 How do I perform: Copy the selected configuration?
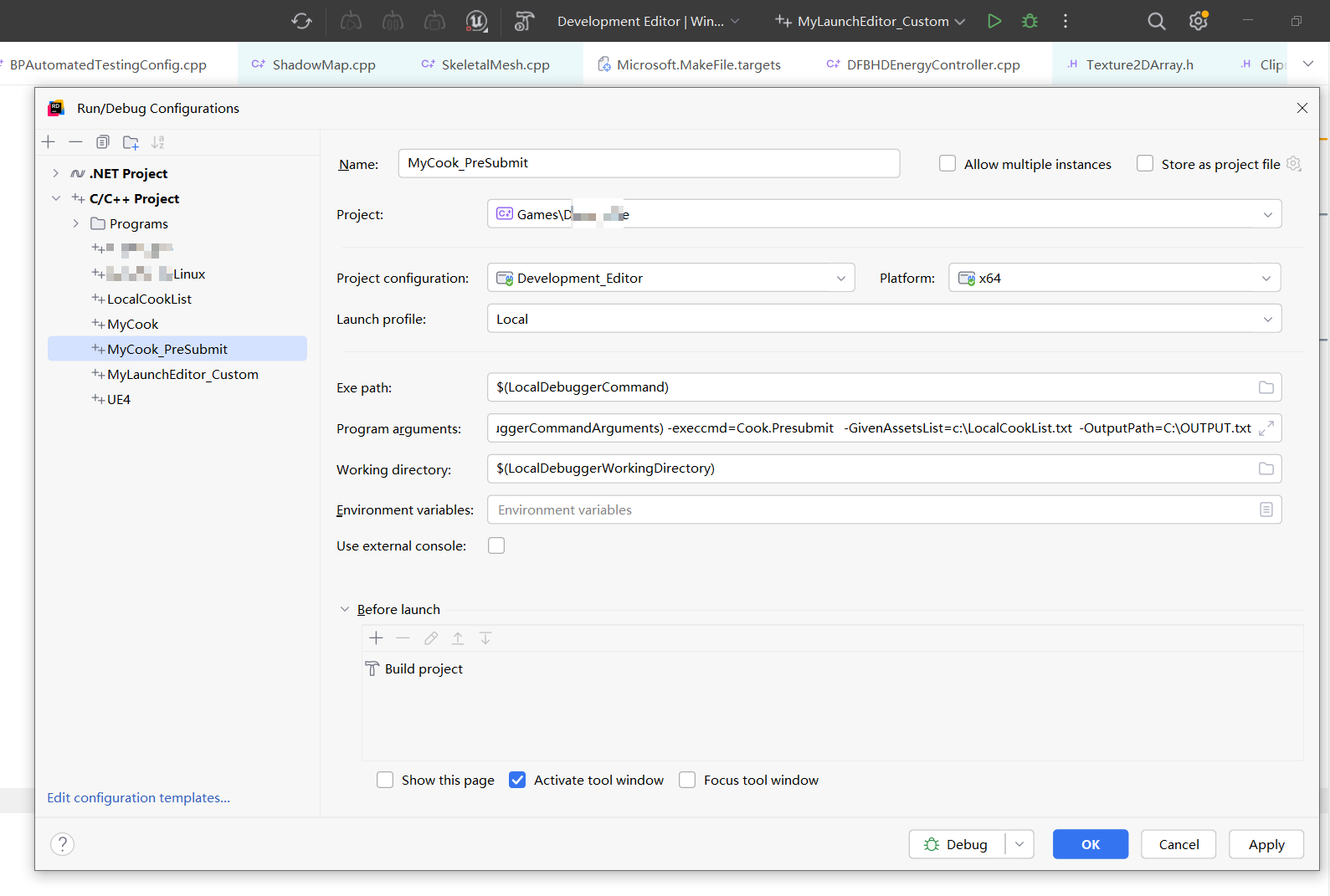click(x=103, y=142)
